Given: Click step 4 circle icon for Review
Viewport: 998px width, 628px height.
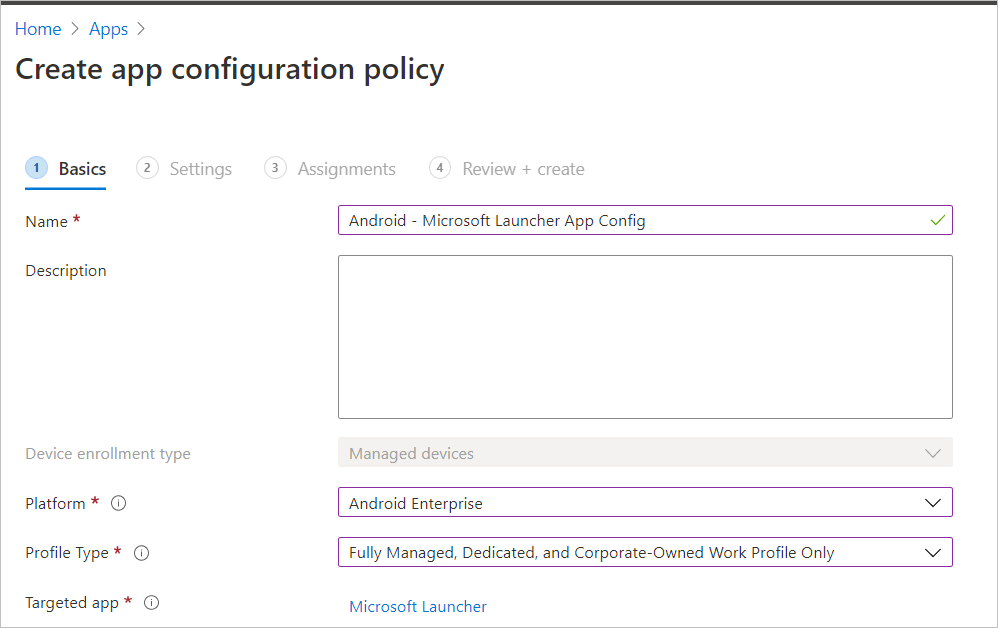Looking at the screenshot, I should coord(440,168).
